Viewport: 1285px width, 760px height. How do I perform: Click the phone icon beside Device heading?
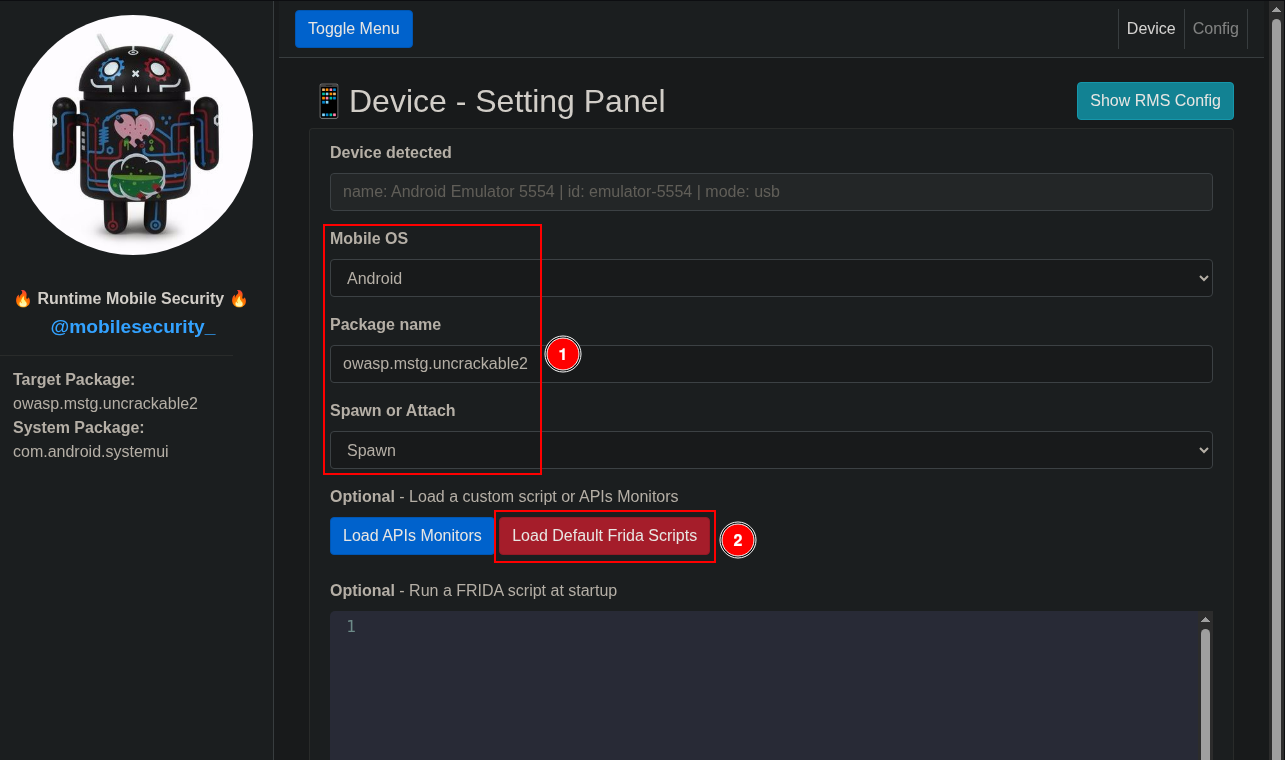[x=328, y=101]
